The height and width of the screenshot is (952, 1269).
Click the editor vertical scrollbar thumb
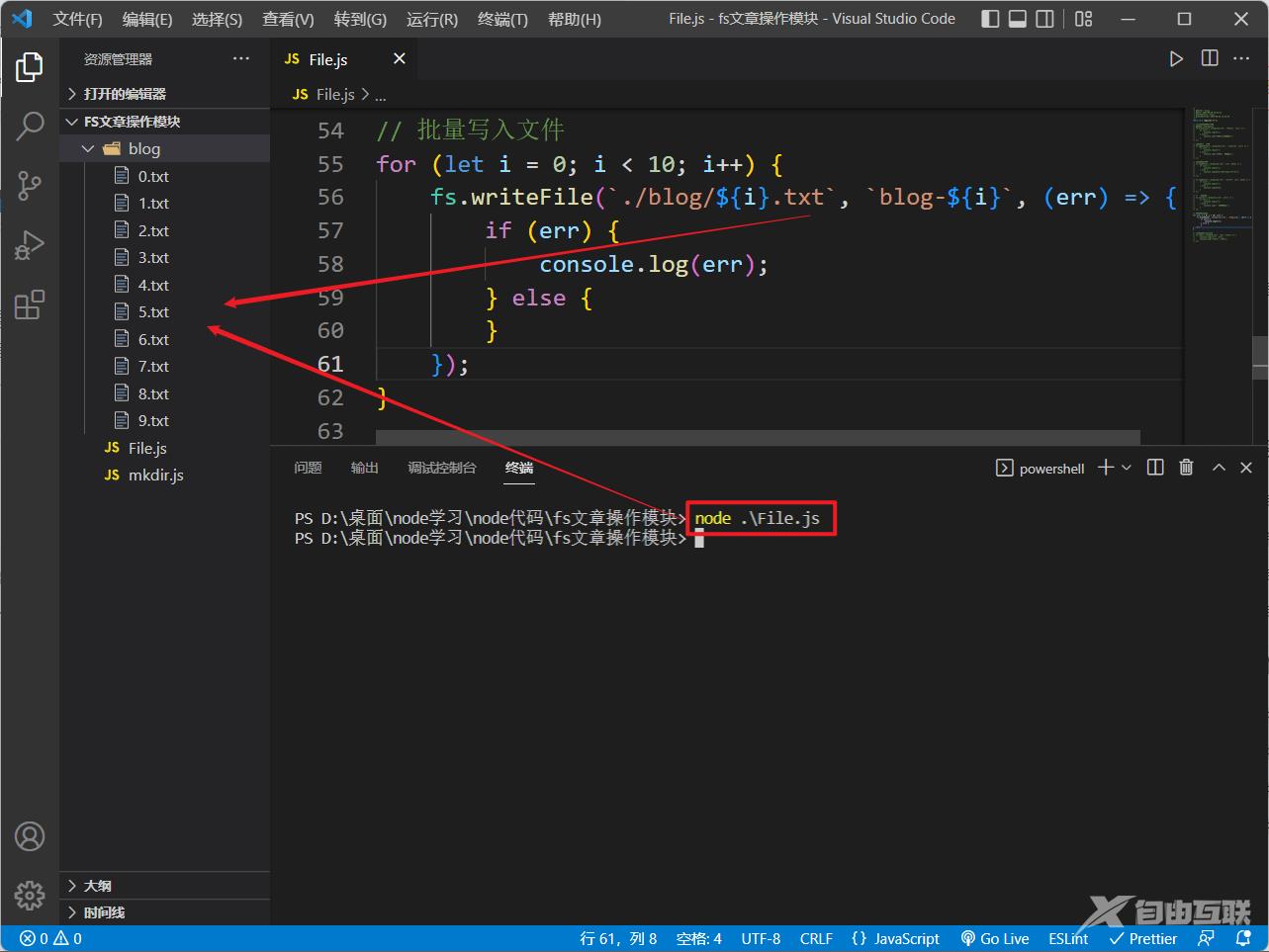(x=1260, y=358)
